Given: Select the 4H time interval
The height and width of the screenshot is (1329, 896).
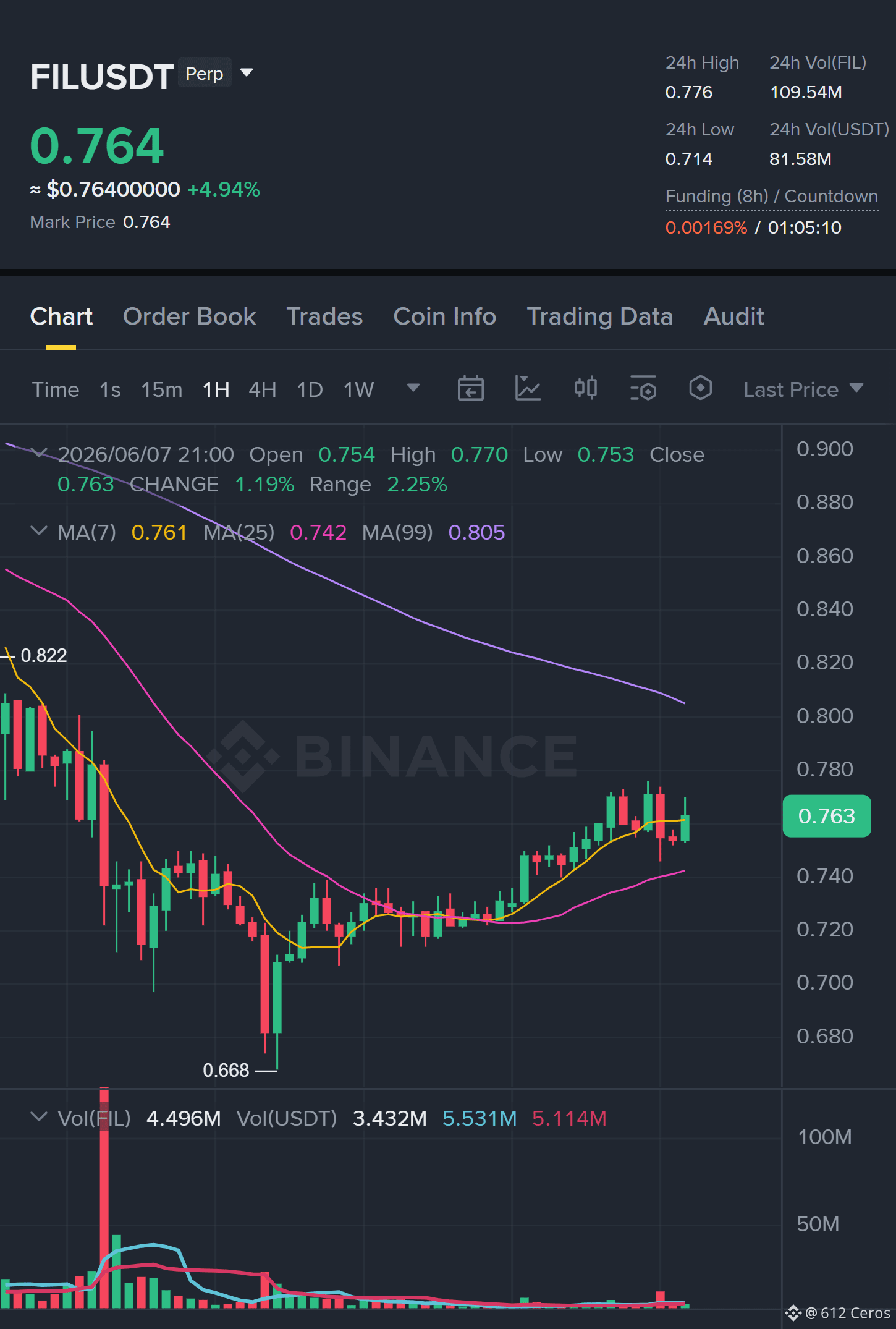Looking at the screenshot, I should tap(262, 389).
